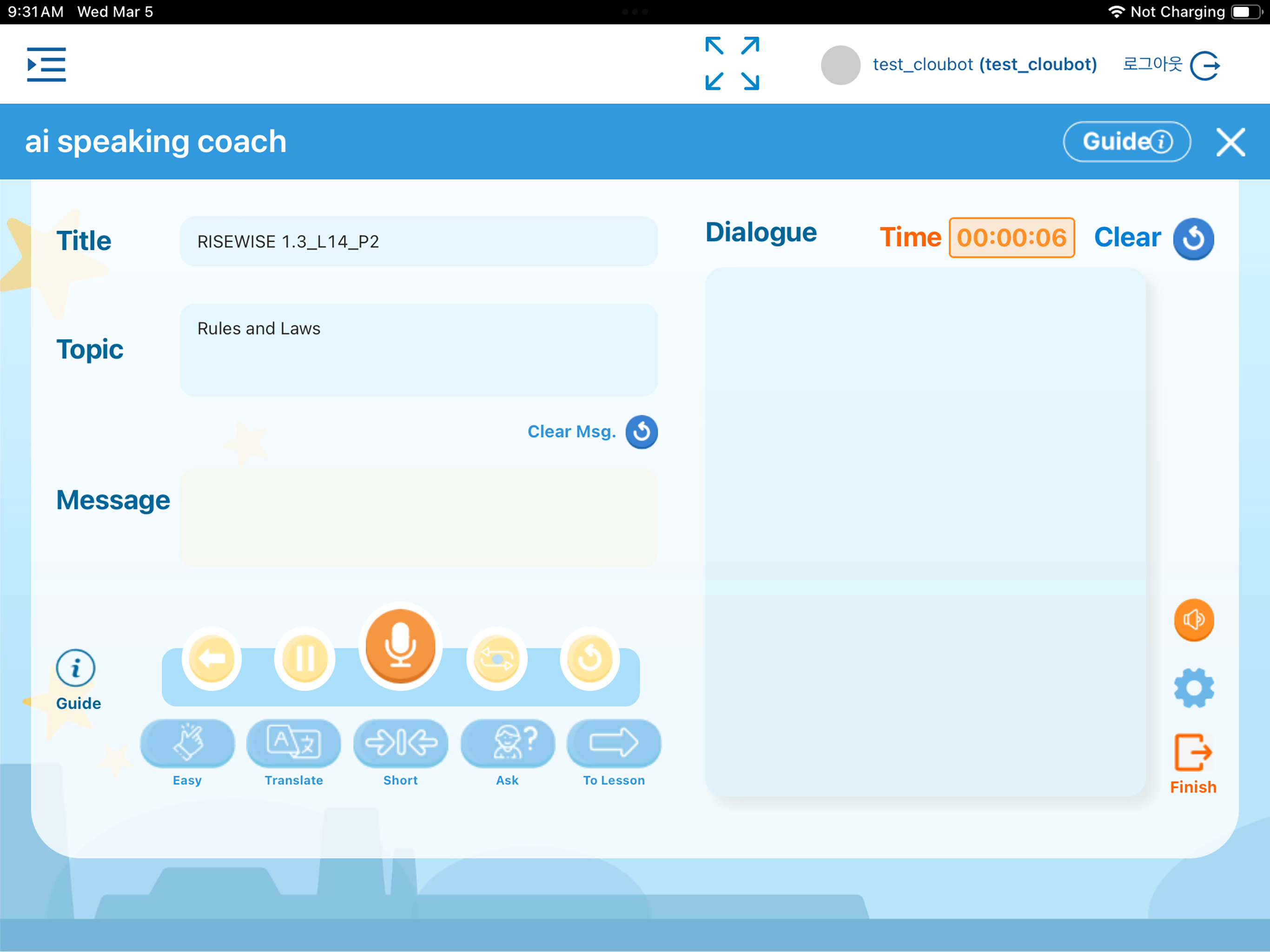The height and width of the screenshot is (952, 1270).
Task: Click the swap arrows round button
Action: pos(496,658)
